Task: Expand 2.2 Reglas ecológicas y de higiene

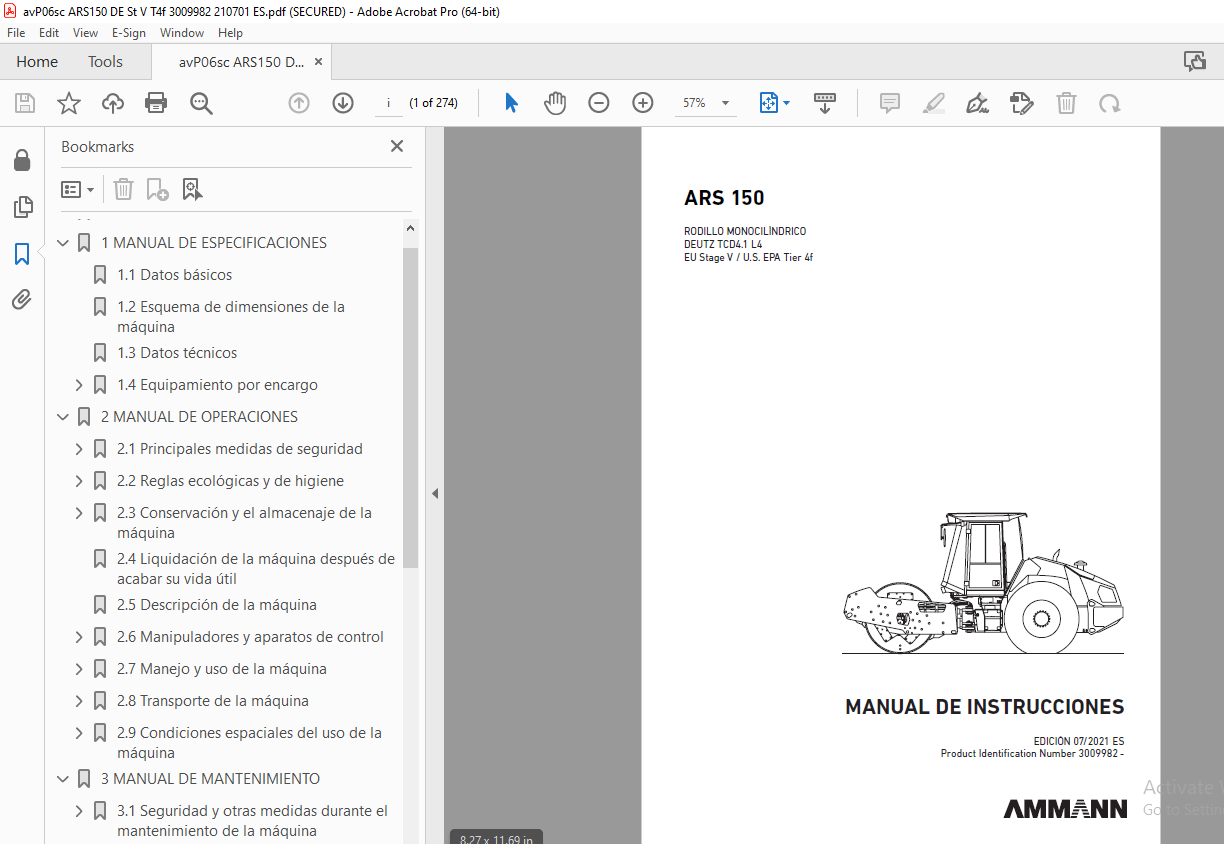Action: point(79,481)
